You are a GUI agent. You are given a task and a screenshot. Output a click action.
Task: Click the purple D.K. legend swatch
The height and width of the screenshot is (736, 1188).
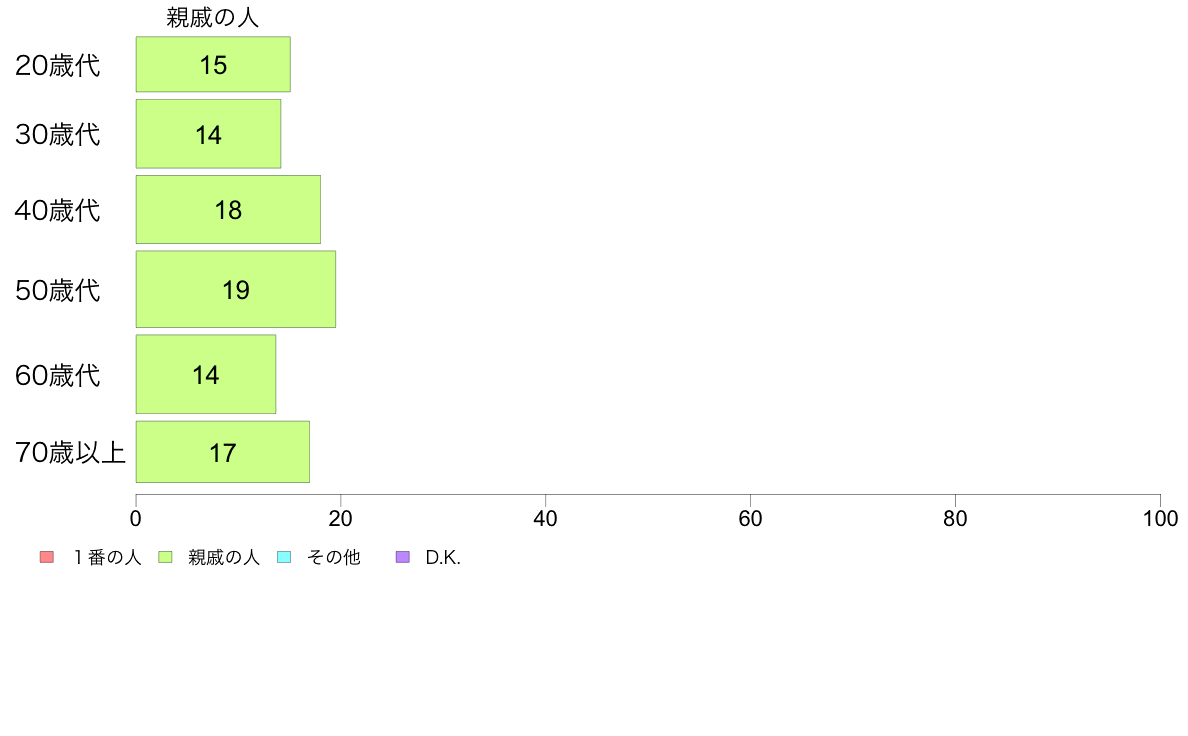[403, 557]
